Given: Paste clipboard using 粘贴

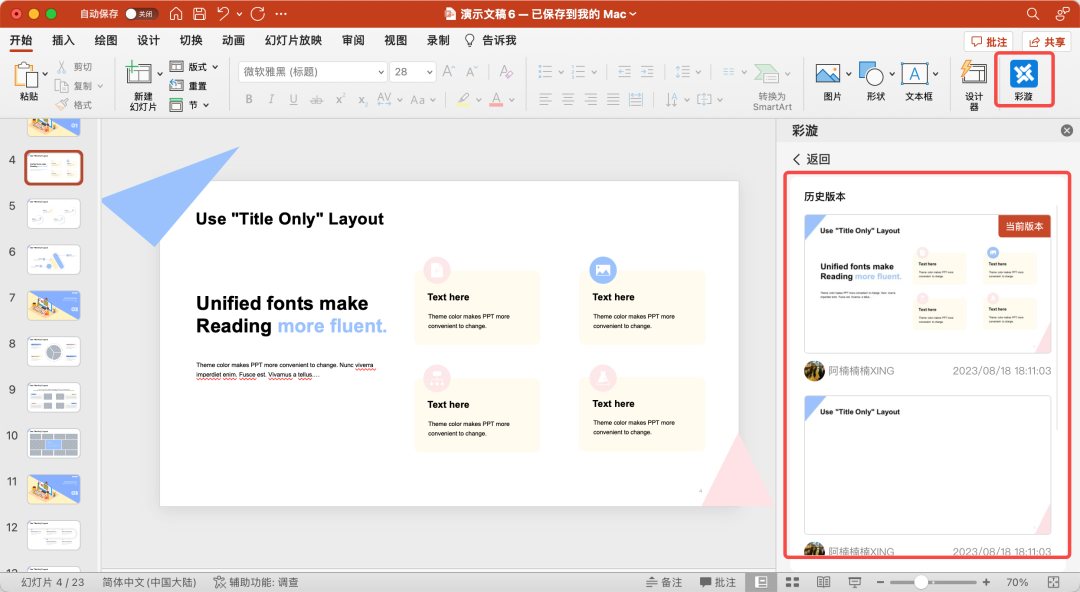Looking at the screenshot, I should [x=28, y=82].
